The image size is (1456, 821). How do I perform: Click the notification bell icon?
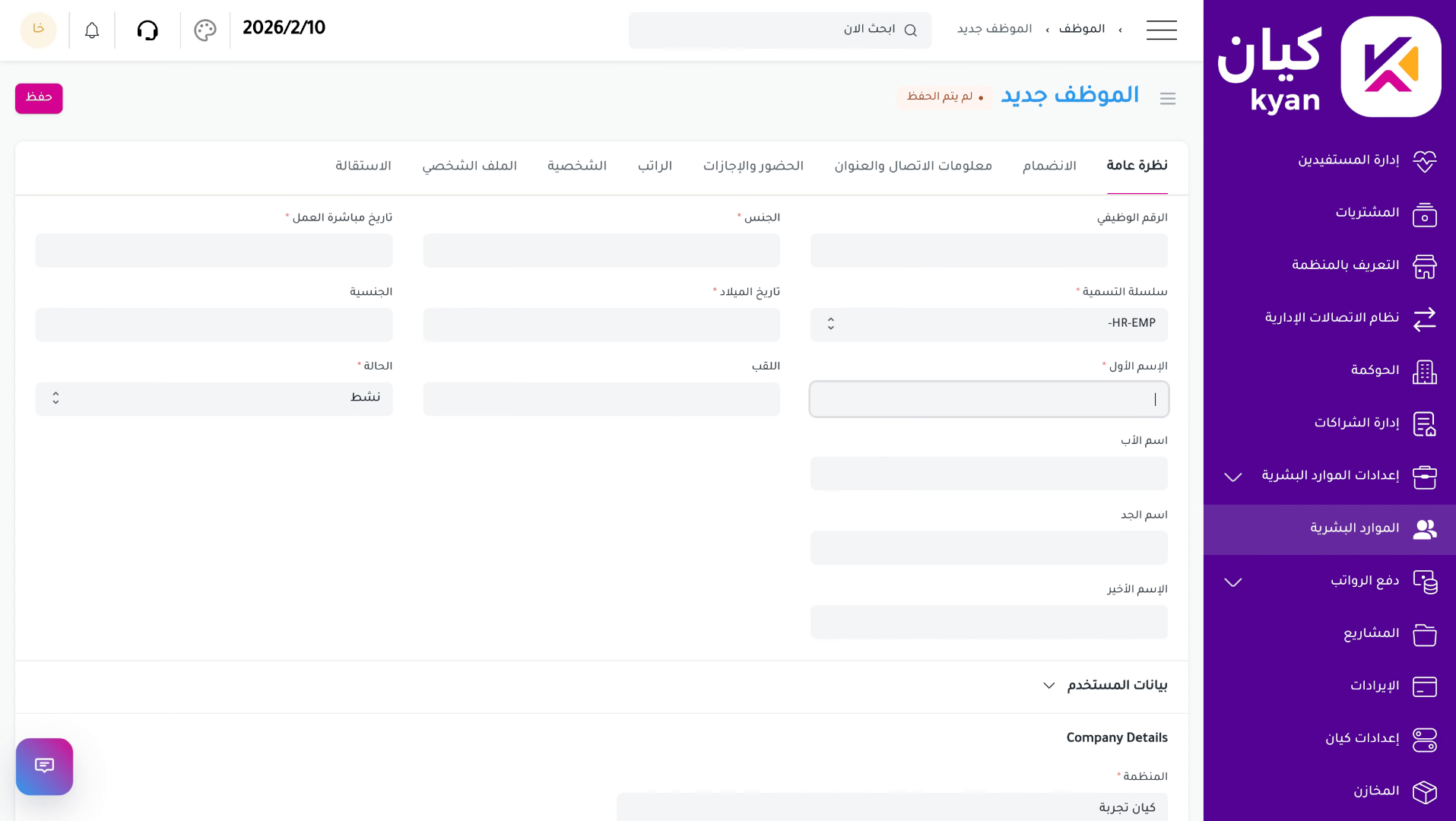coord(92,30)
